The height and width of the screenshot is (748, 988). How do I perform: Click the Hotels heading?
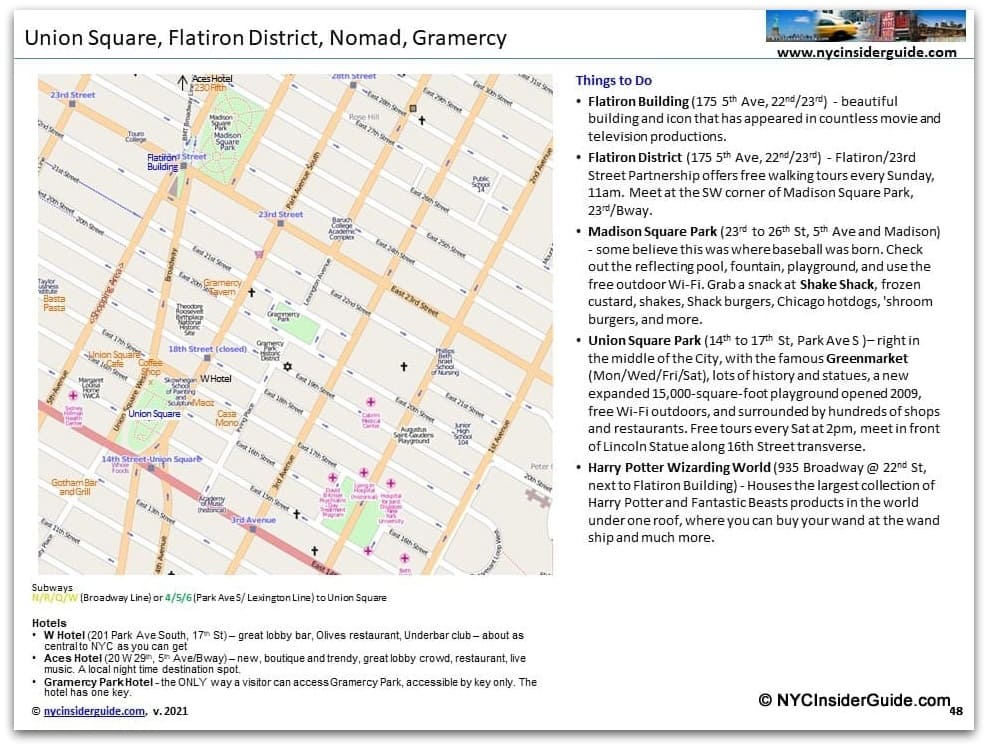(49, 623)
